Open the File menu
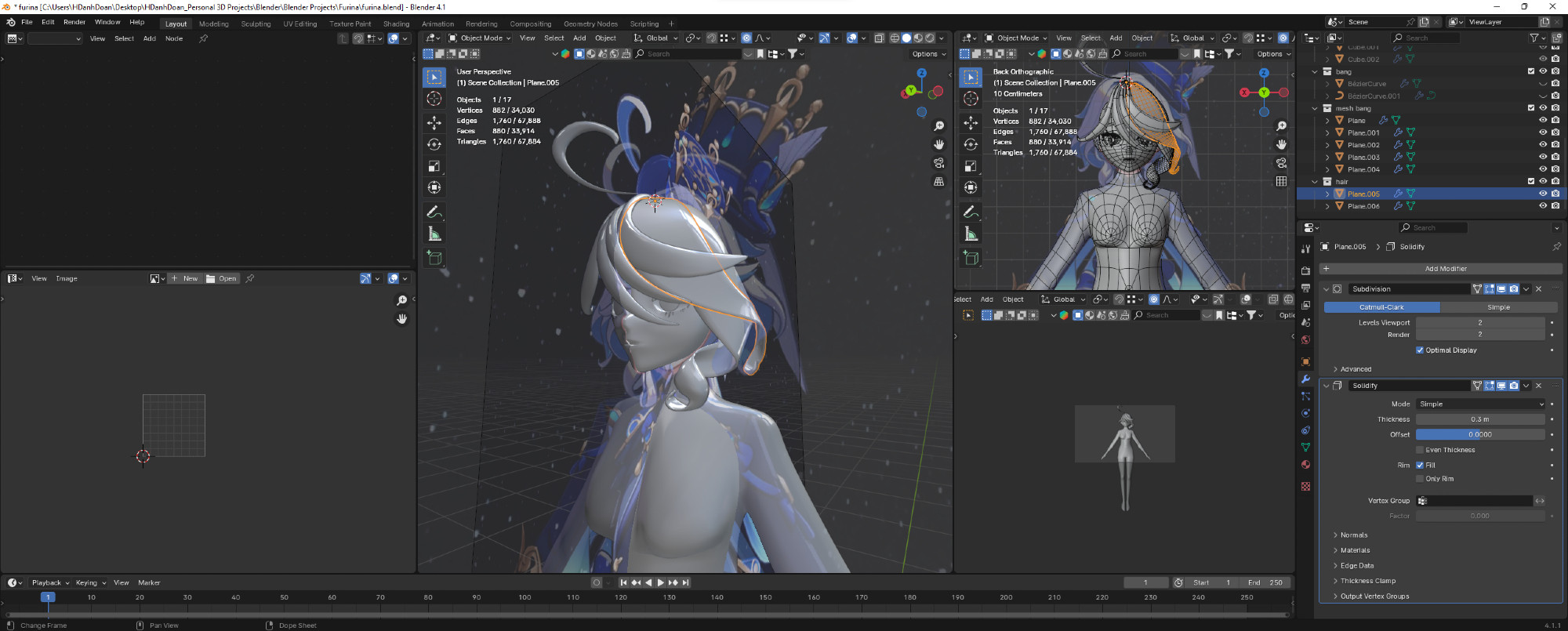The image size is (1568, 631). (x=27, y=22)
